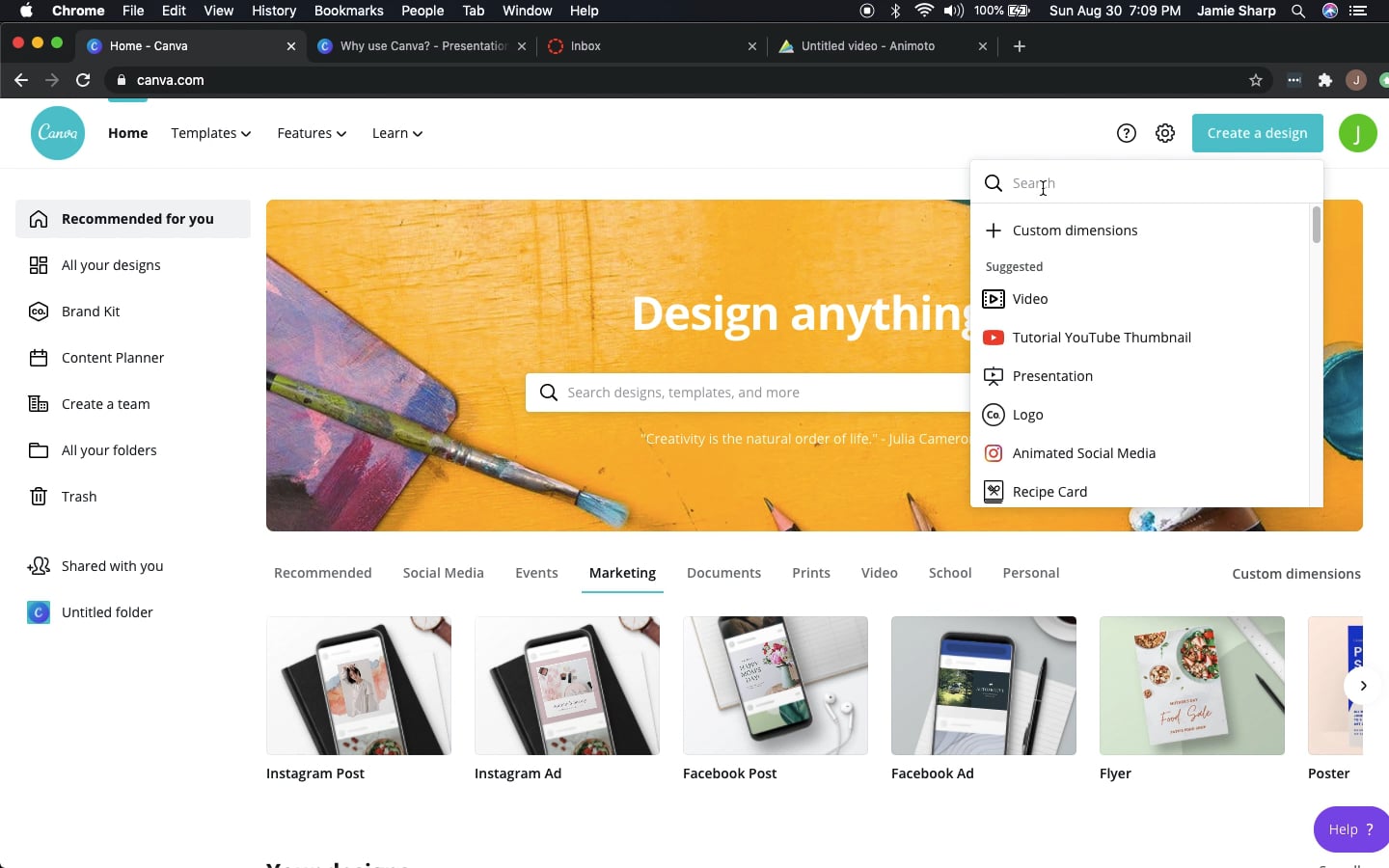This screenshot has width=1389, height=868.
Task: Open the Bookmarks menu in the menu bar
Action: pyautogui.click(x=348, y=11)
